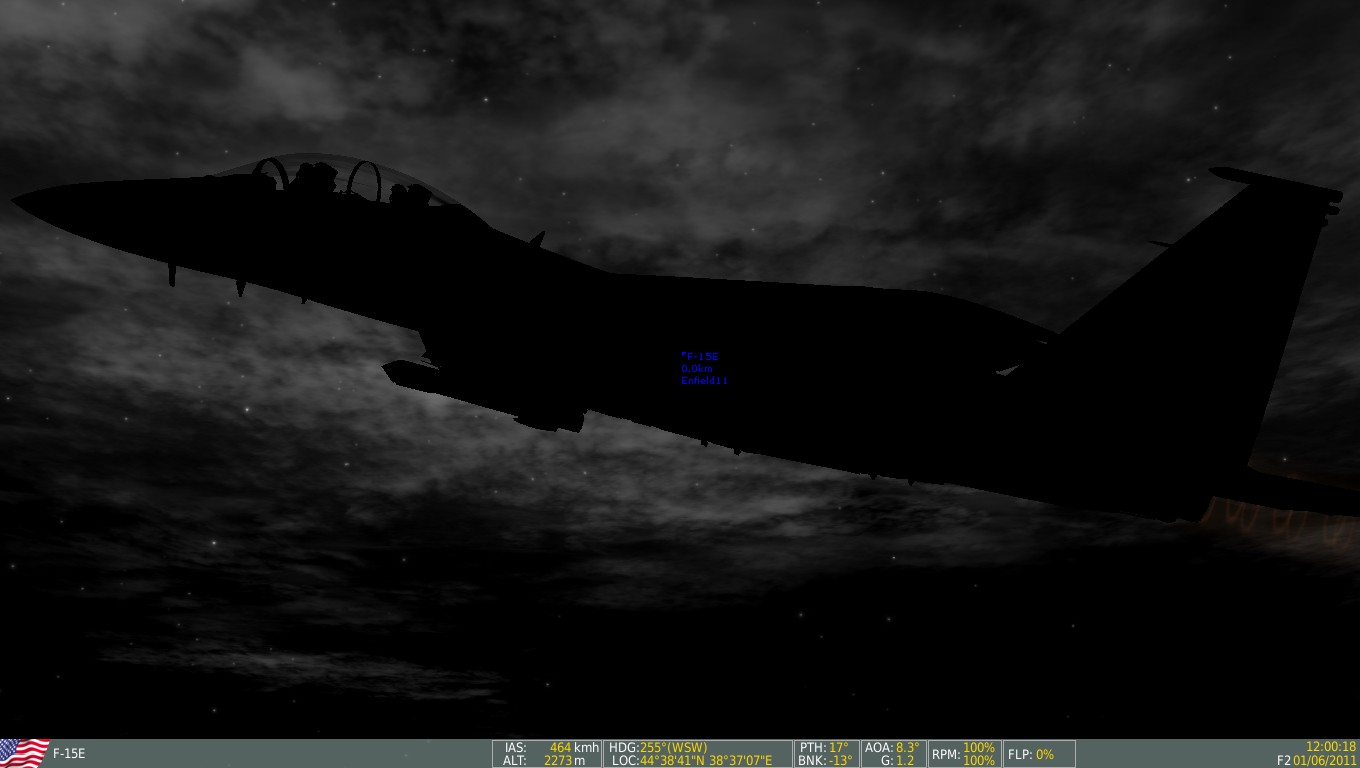Viewport: 1360px width, 768px height.
Task: Click the 12:00:18 mission clock
Action: [1330, 746]
